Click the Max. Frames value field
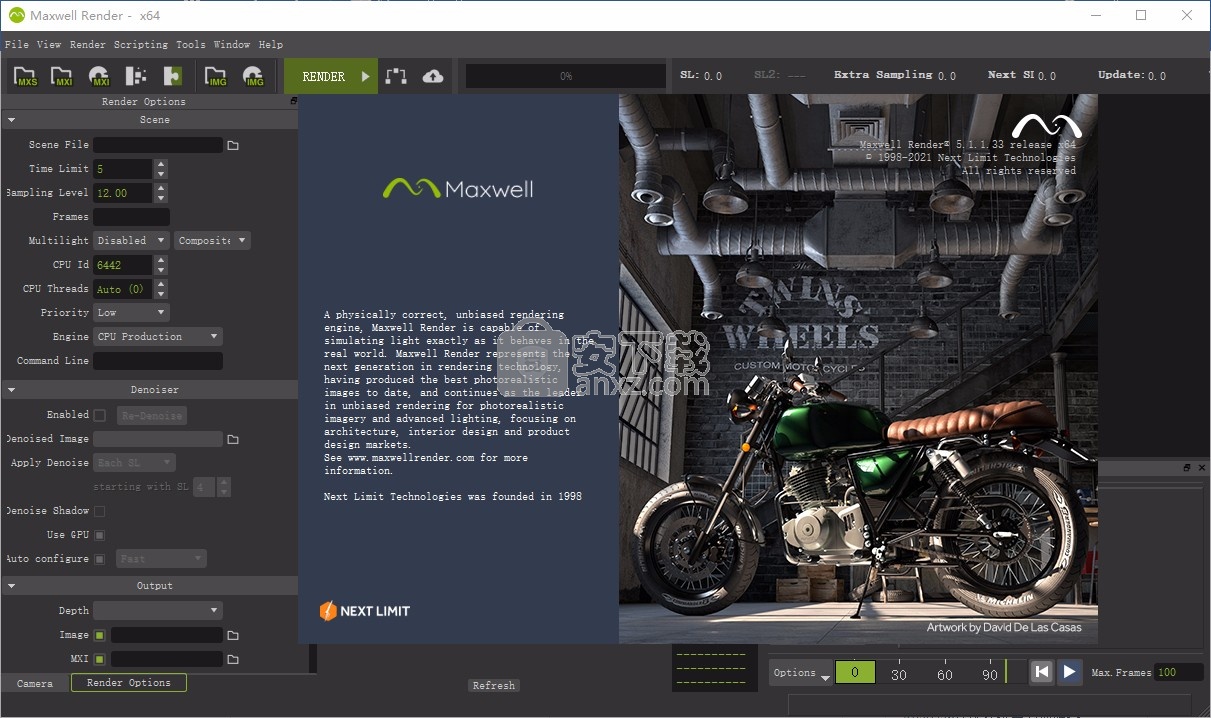Viewport: 1211px width, 718px height. tap(1179, 673)
